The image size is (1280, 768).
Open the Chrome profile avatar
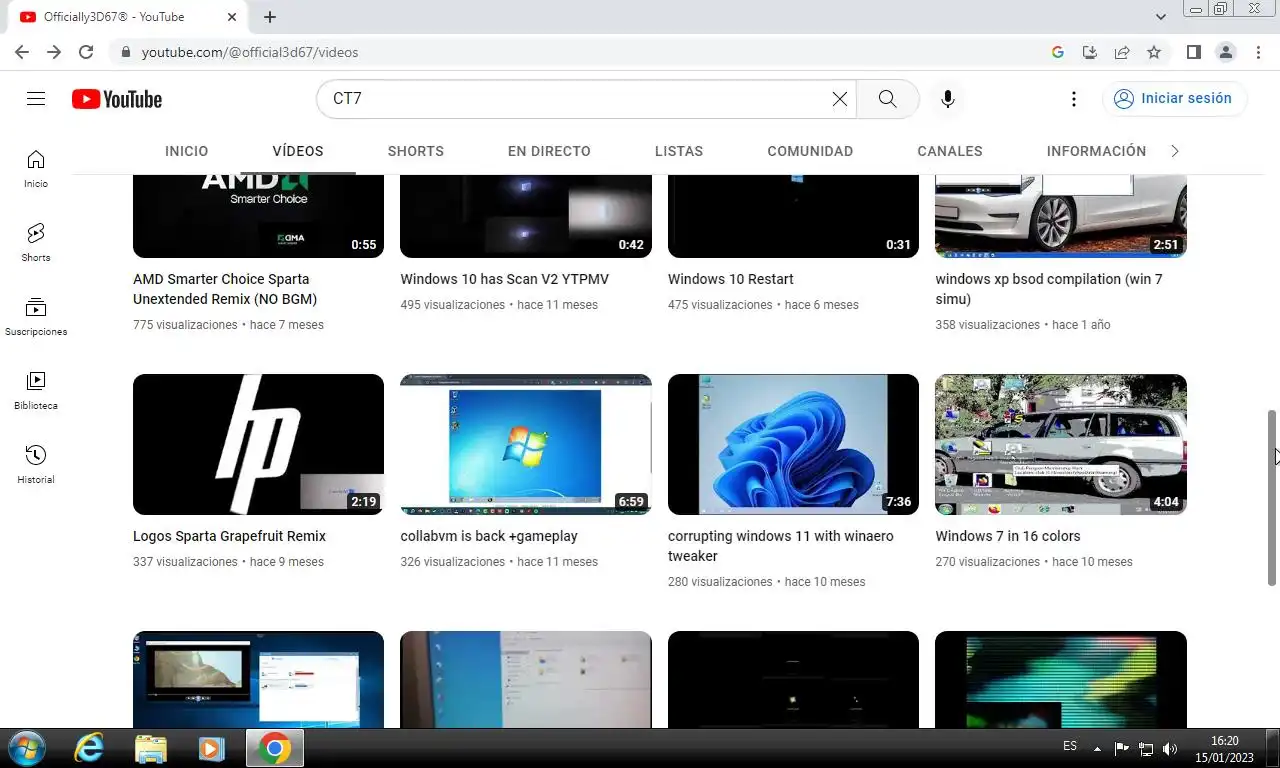tap(1226, 52)
